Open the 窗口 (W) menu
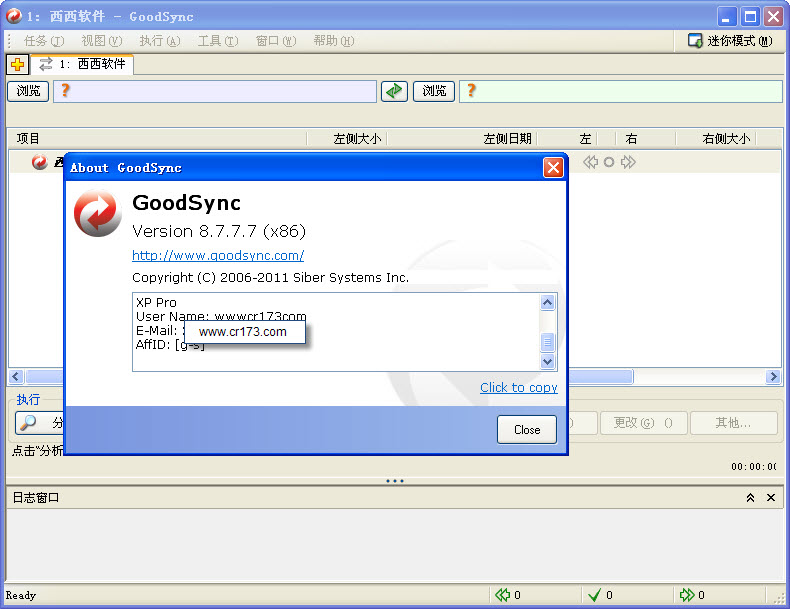790x609 pixels. (276, 41)
